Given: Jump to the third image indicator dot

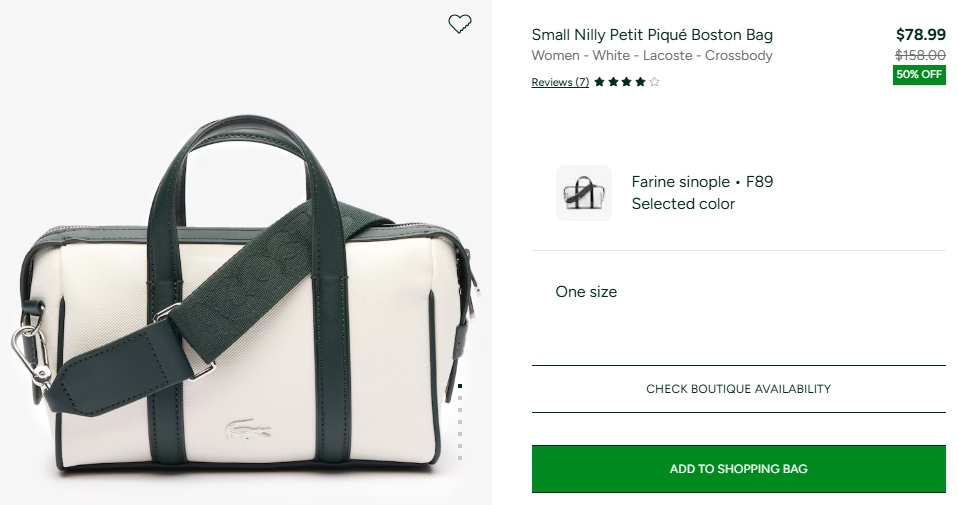Looking at the screenshot, I should [x=460, y=409].
